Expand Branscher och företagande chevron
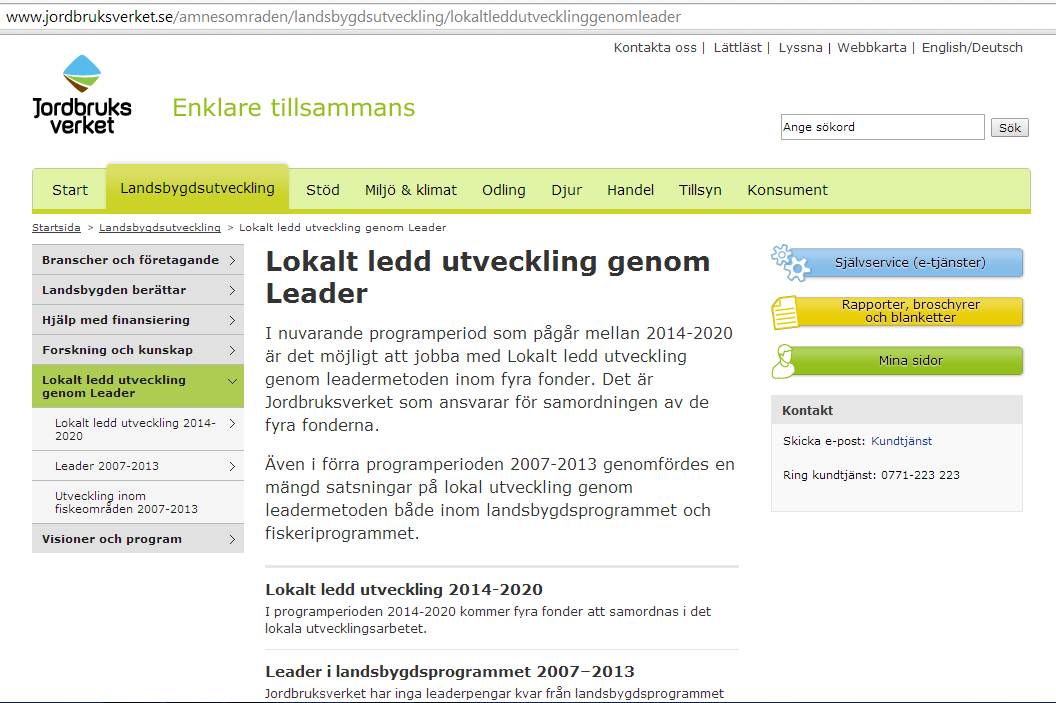Viewport: 1056px width, 703px height. 232,261
